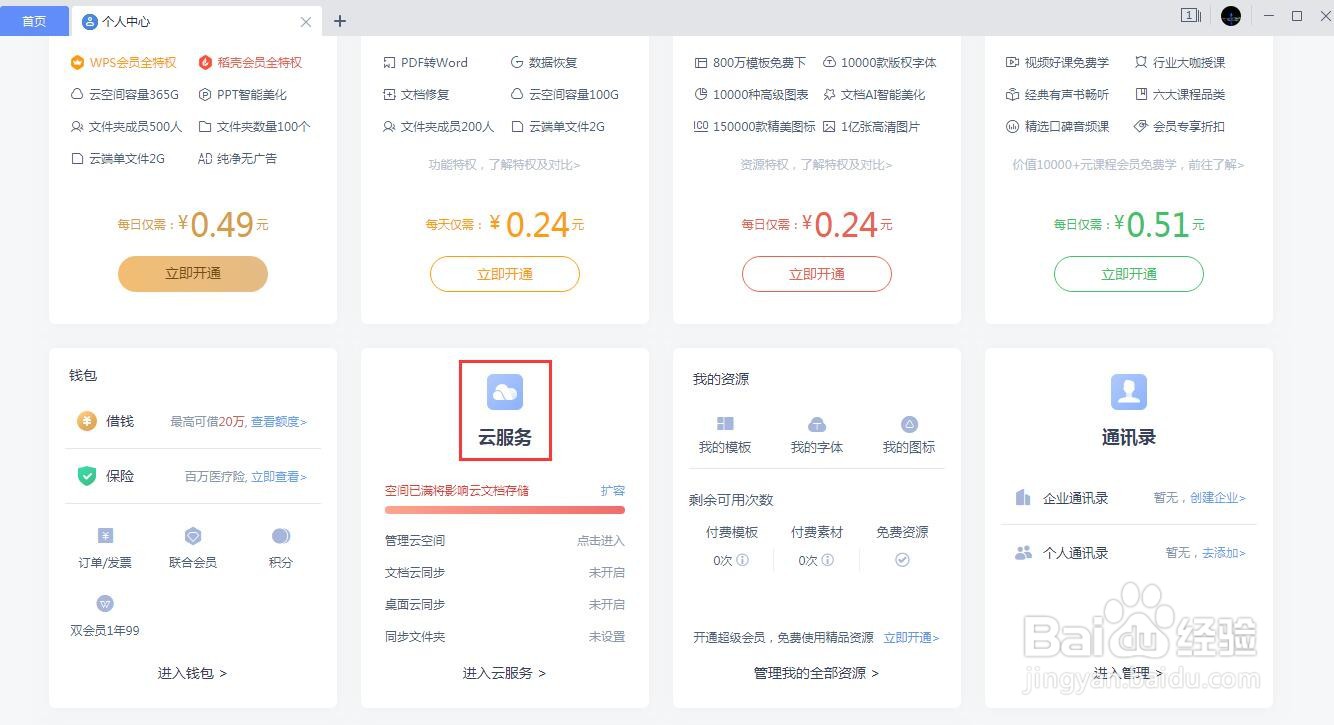1334x725 pixels.
Task: Click 10000款版权字体 feature text
Action: [x=889, y=62]
